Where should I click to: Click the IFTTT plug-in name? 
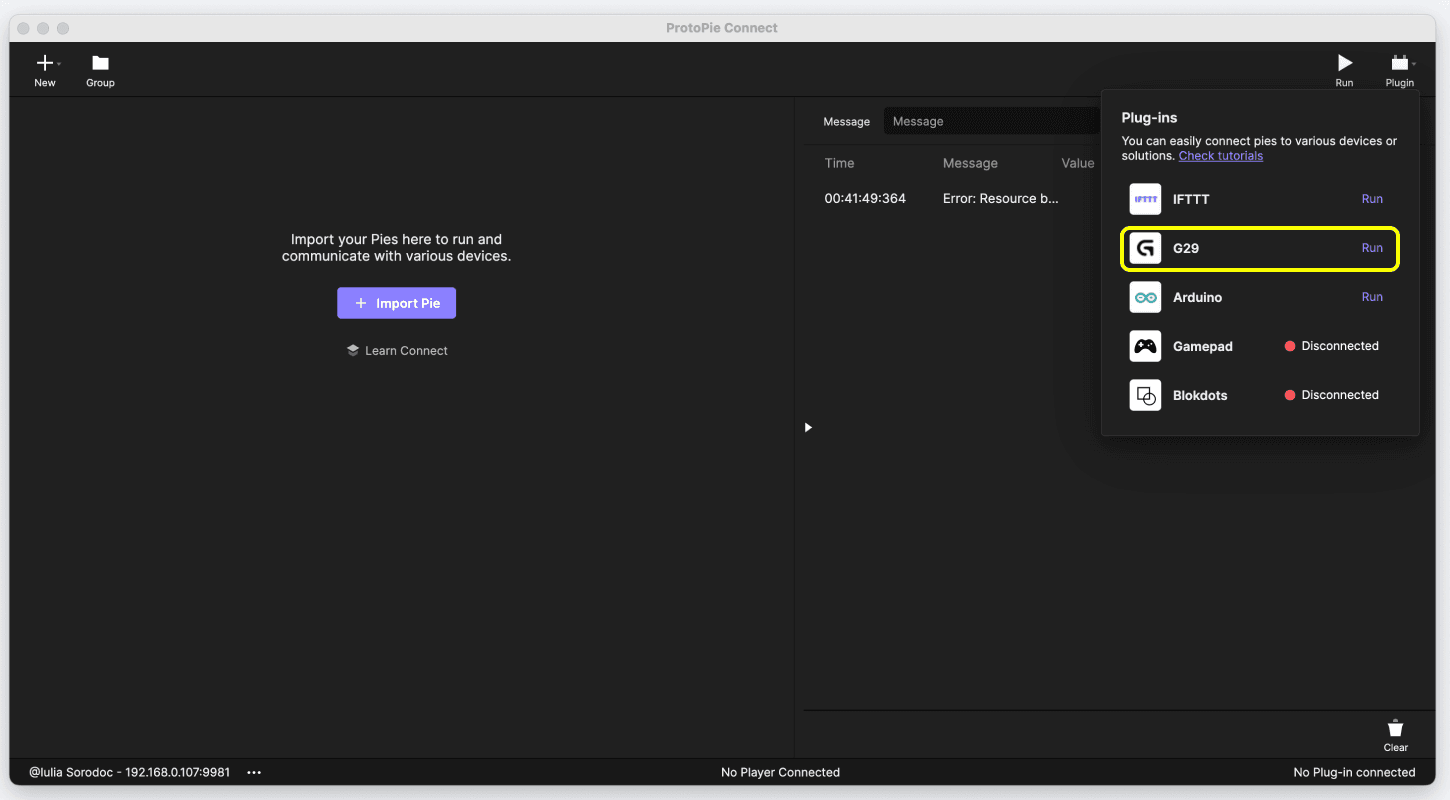click(x=1191, y=199)
